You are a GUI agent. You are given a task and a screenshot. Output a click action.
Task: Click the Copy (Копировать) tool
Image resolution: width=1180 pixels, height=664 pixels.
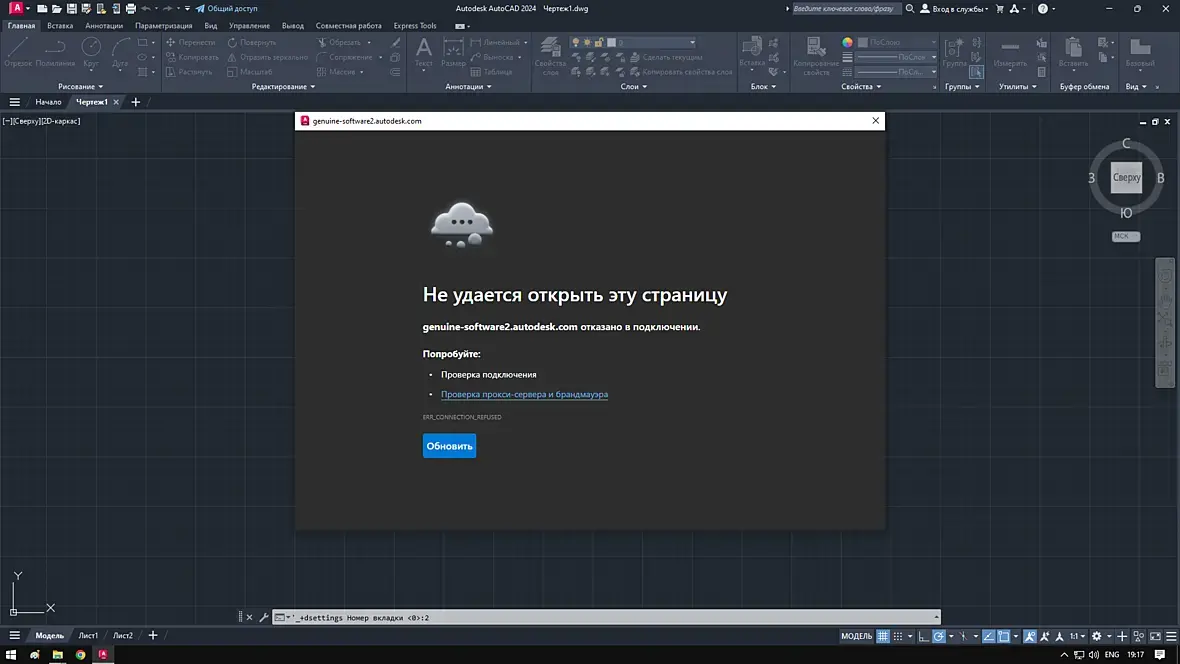(x=192, y=57)
